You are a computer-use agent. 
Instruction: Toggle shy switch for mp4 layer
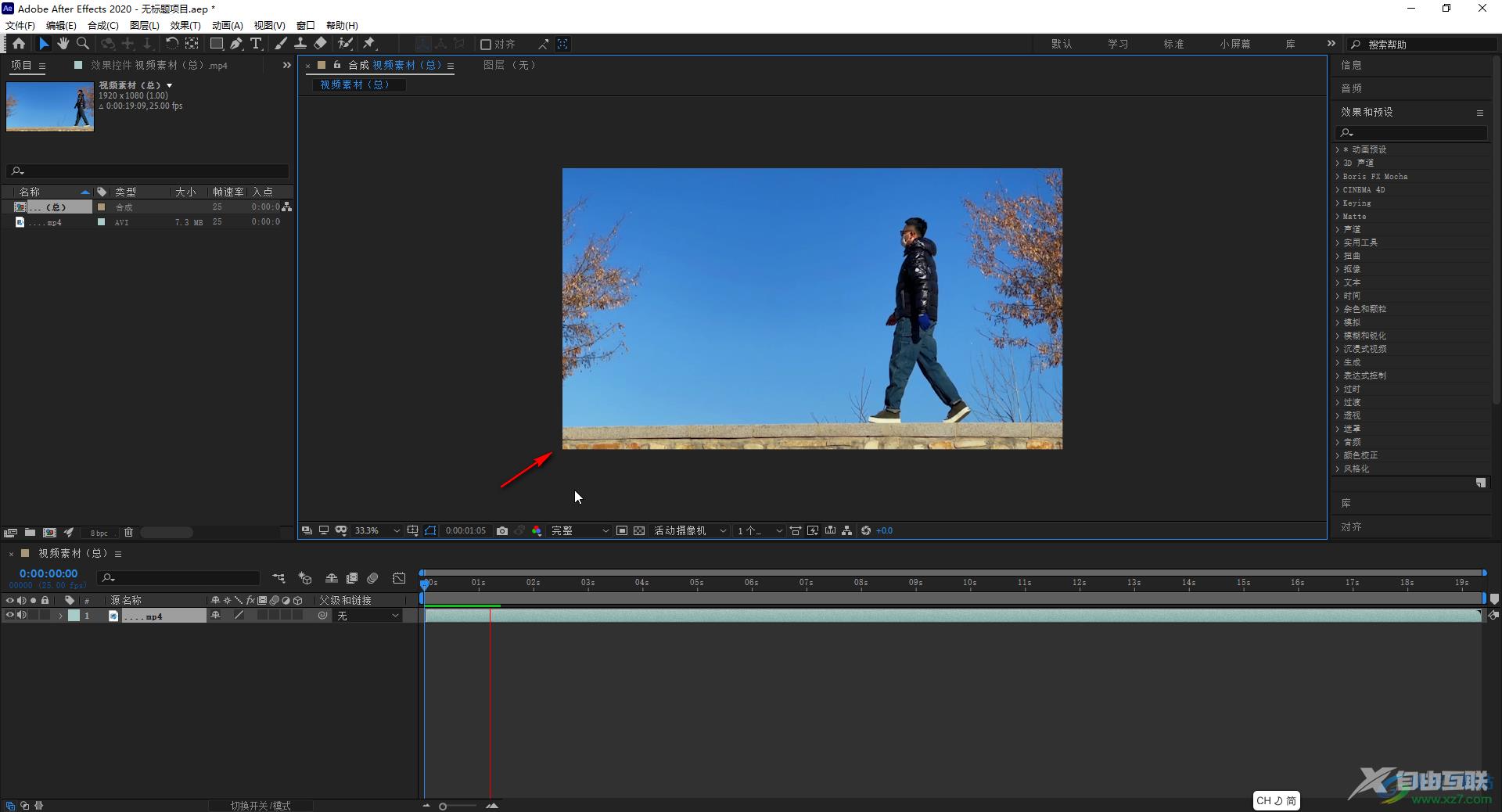tap(216, 616)
